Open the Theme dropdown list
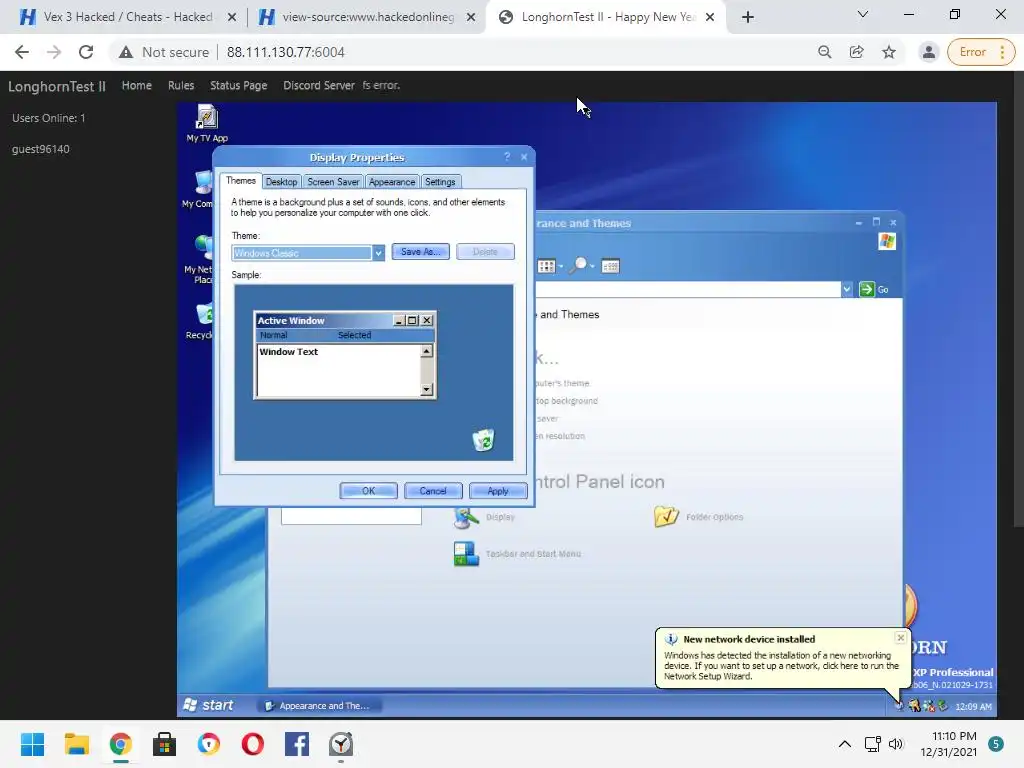This screenshot has width=1024, height=768. 378,253
